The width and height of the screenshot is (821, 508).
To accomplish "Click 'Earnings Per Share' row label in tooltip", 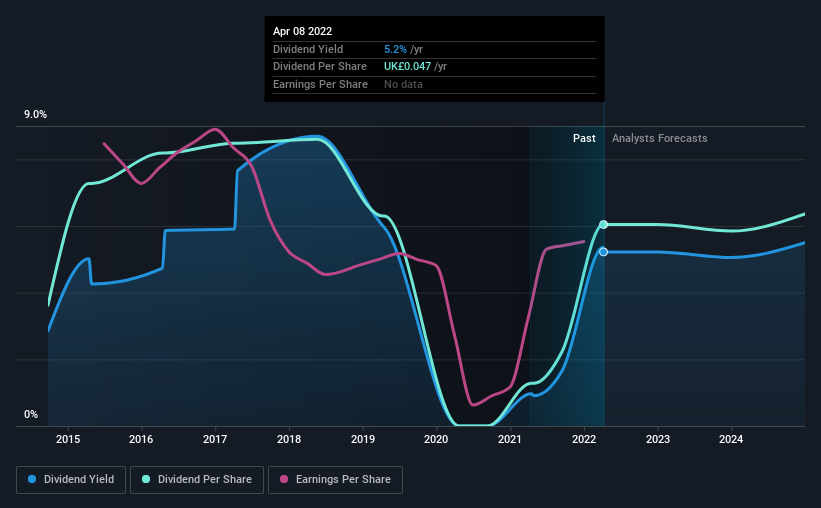I will pyautogui.click(x=320, y=84).
